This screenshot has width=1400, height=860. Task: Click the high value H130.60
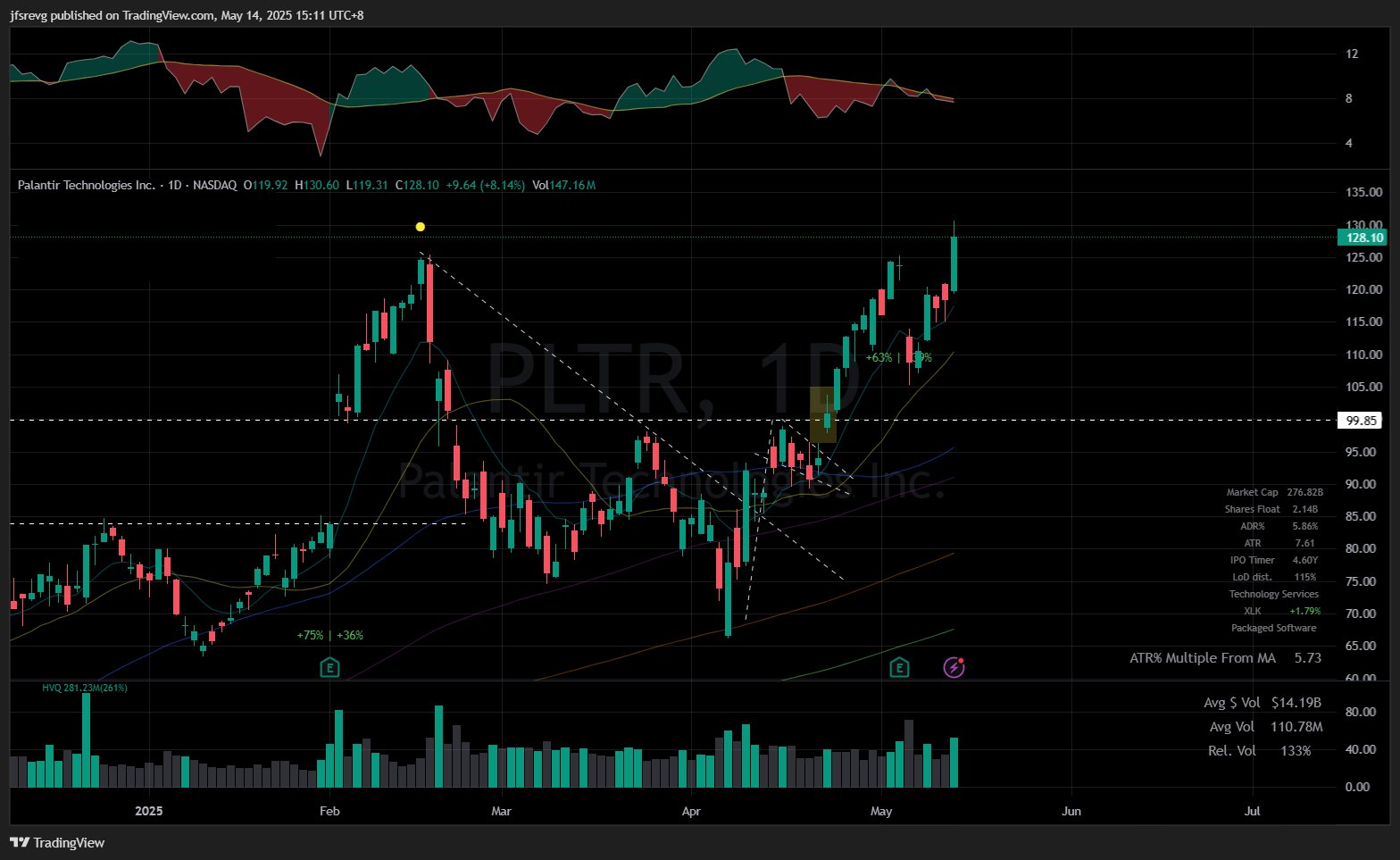coord(317,185)
